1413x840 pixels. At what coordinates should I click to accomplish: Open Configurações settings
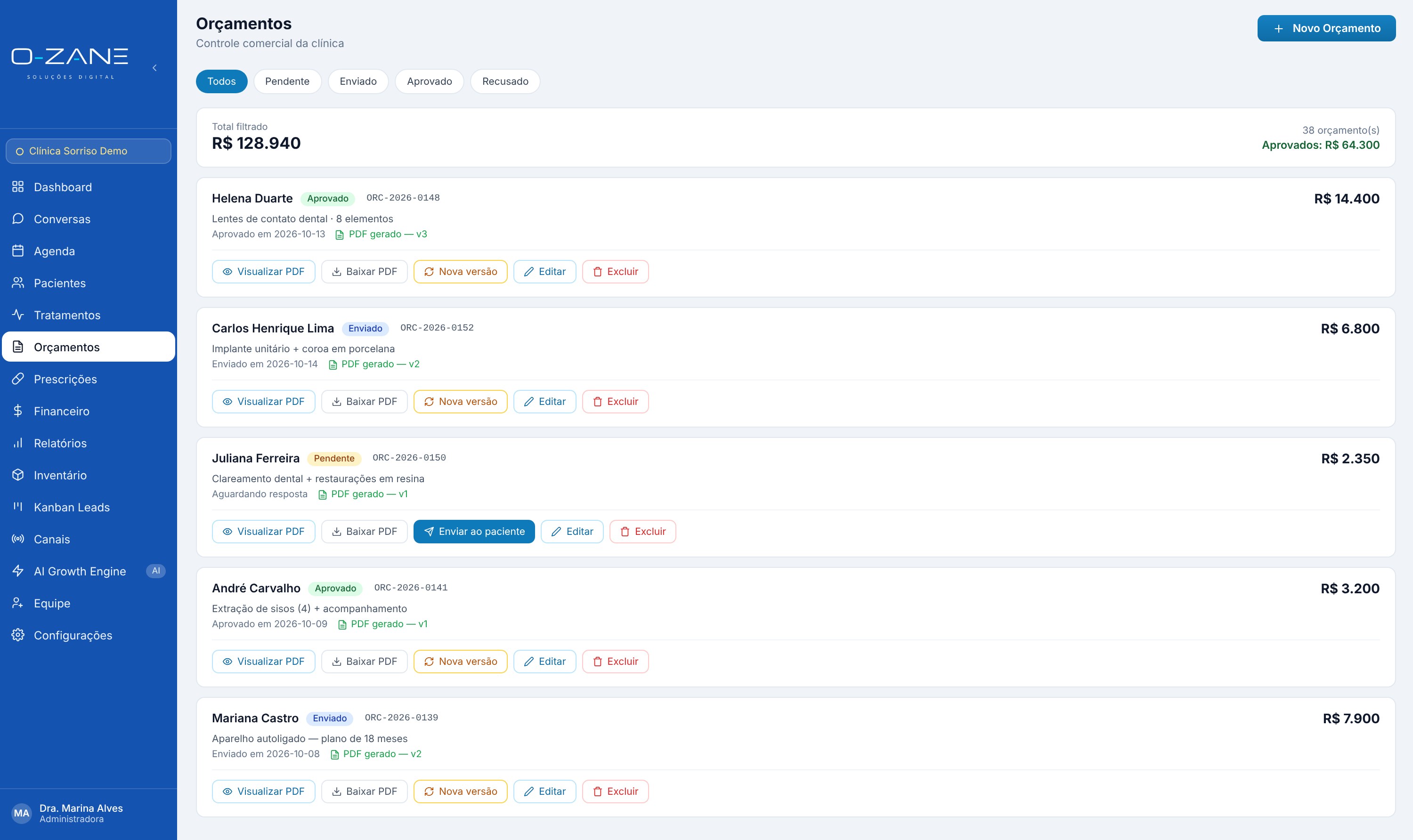(89, 635)
